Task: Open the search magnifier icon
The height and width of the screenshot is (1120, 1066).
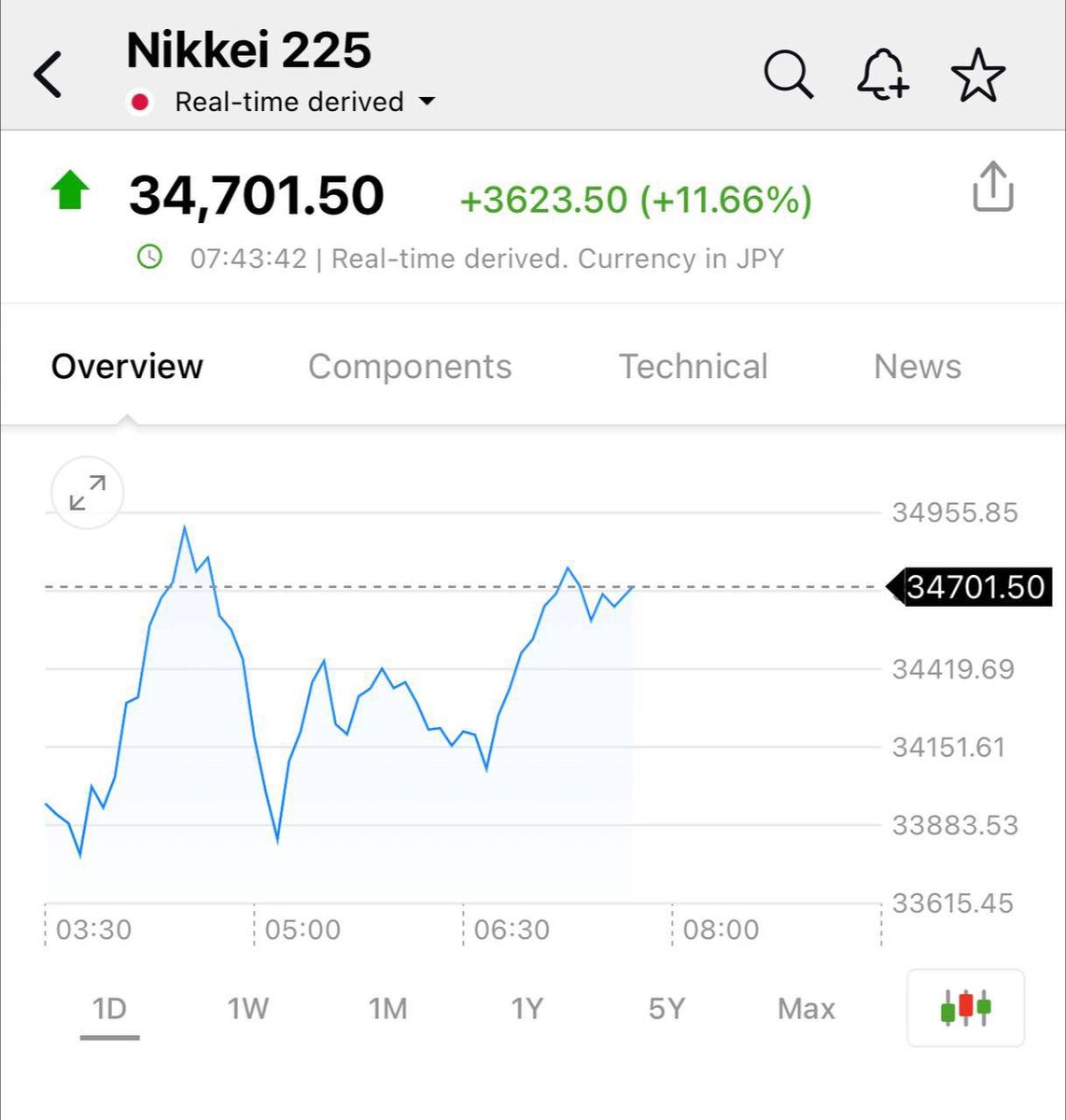Action: tap(789, 75)
